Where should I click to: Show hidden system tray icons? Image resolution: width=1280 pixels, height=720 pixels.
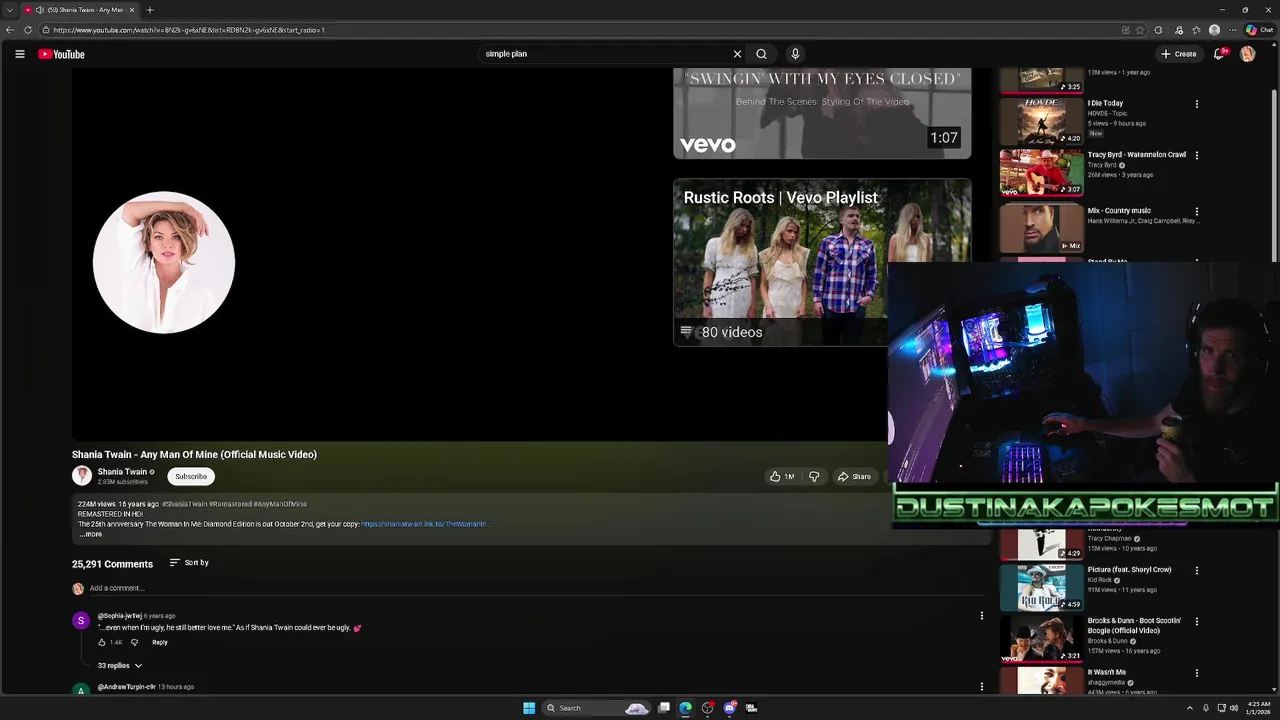pos(1189,708)
